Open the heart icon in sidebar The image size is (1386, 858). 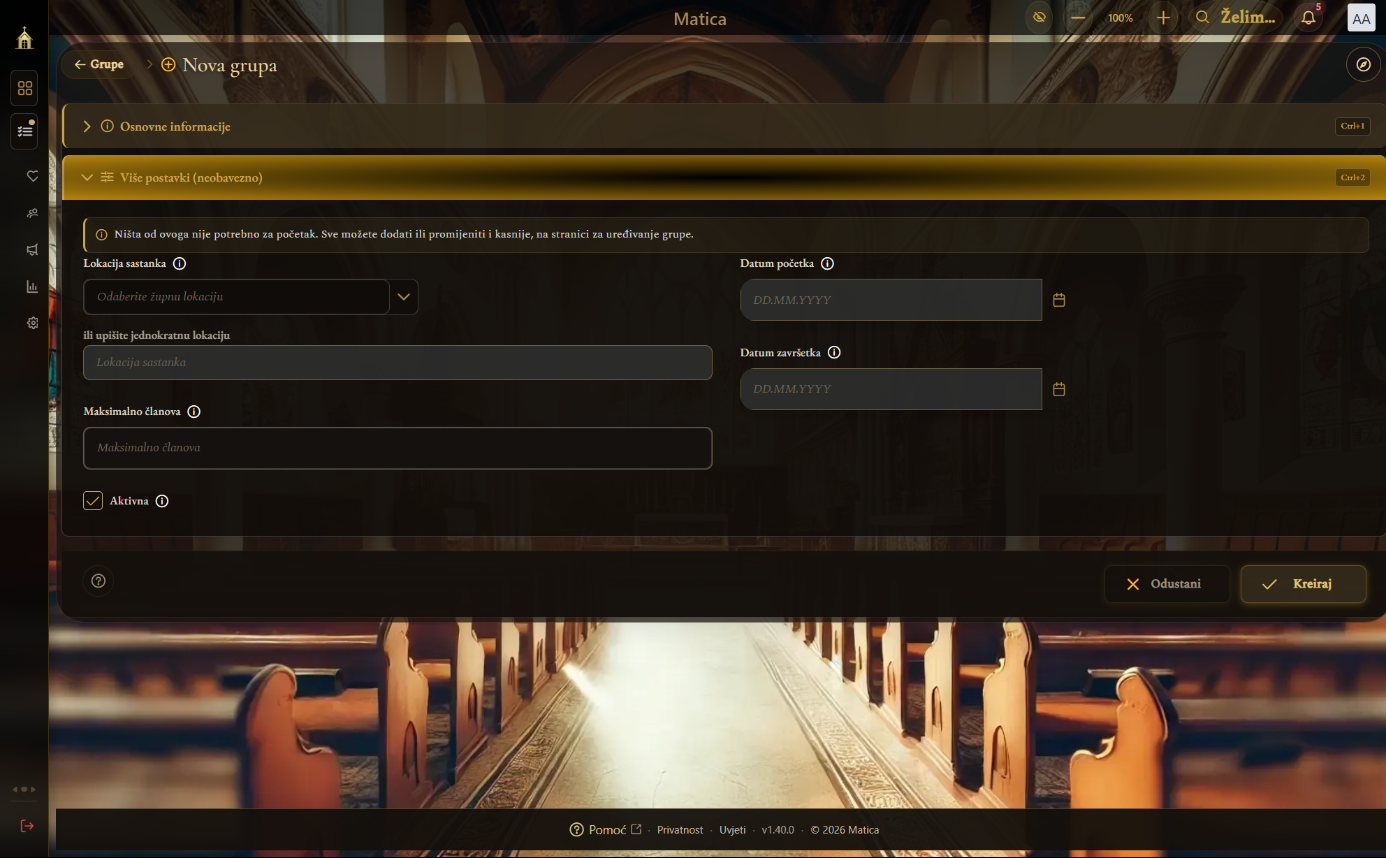point(32,176)
